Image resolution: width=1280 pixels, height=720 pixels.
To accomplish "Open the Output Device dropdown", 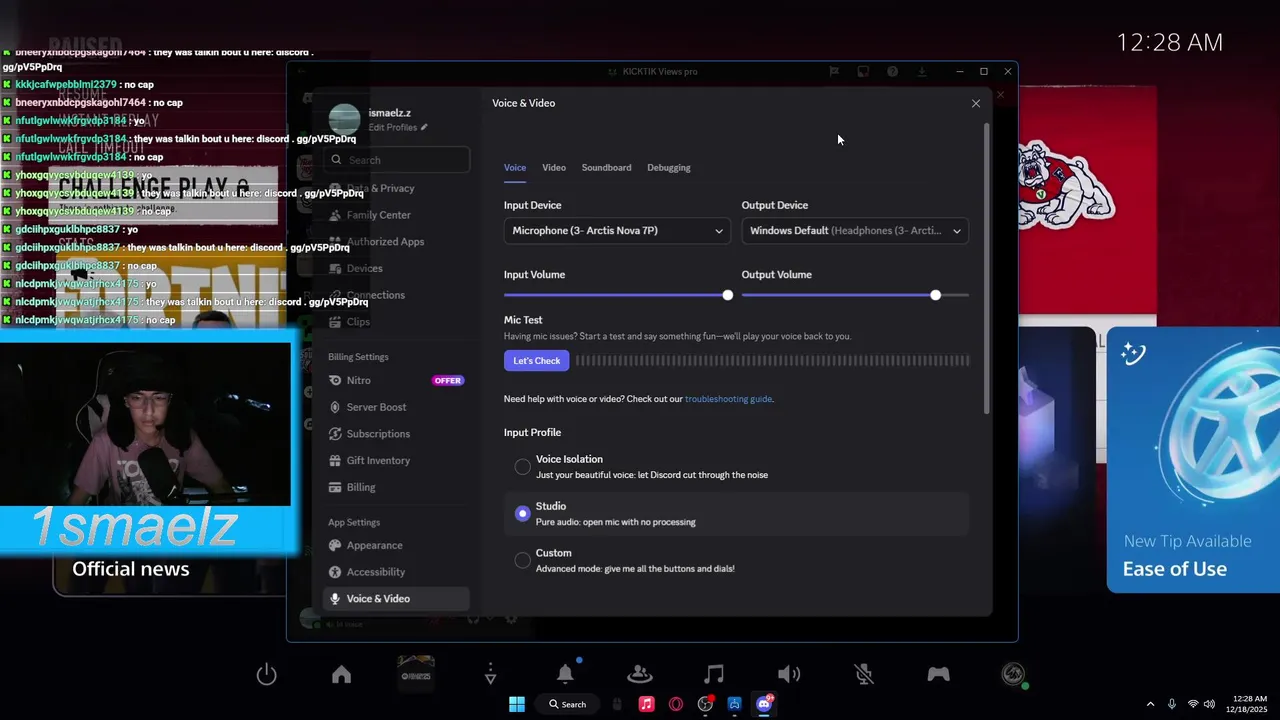I will click(855, 231).
